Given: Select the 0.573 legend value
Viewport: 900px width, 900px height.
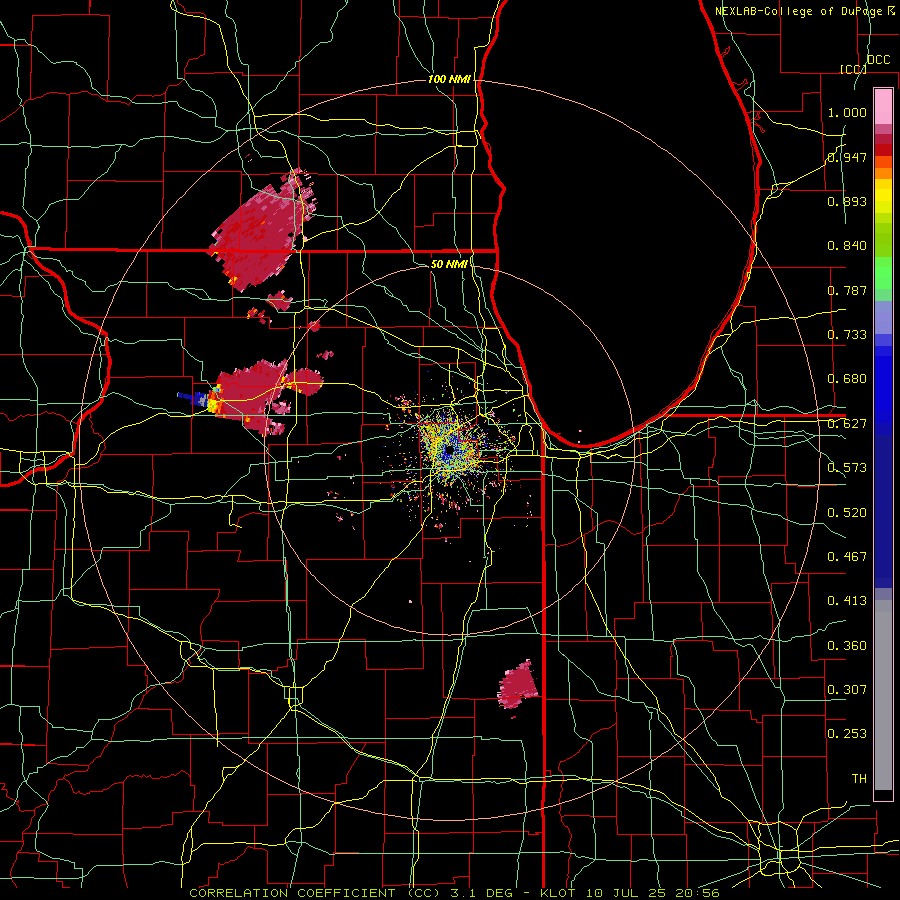Looking at the screenshot, I should tap(847, 468).
